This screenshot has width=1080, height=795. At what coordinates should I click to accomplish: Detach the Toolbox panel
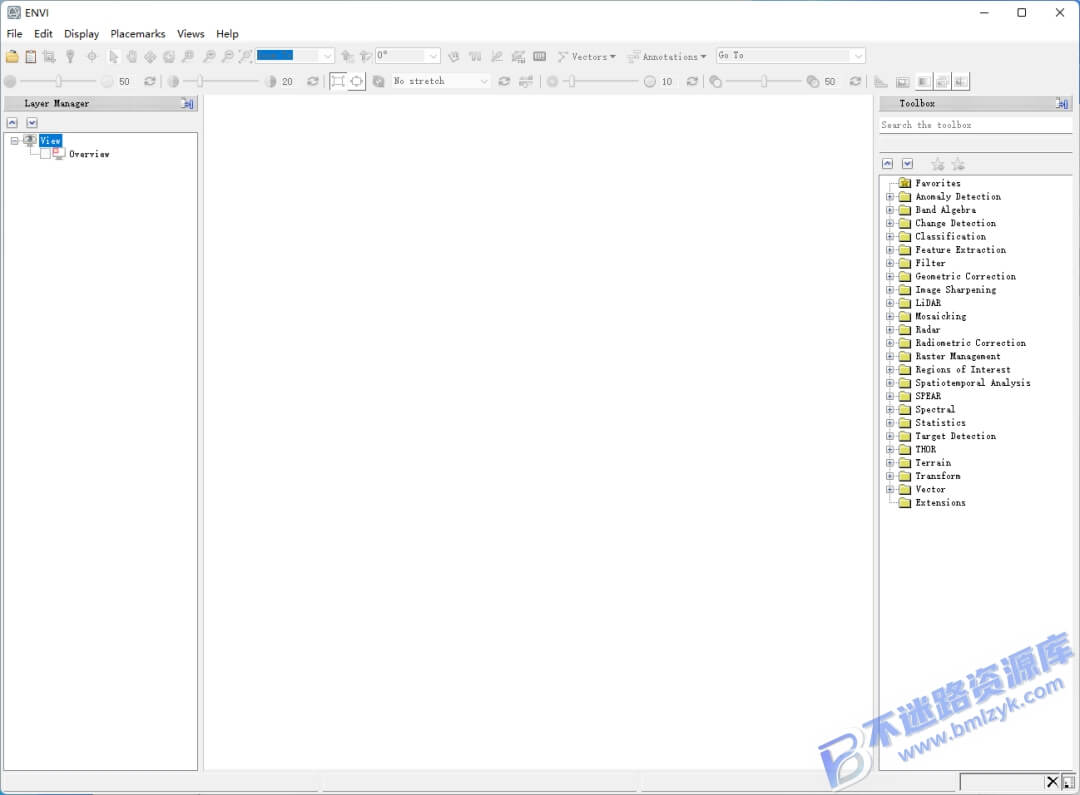point(1062,103)
